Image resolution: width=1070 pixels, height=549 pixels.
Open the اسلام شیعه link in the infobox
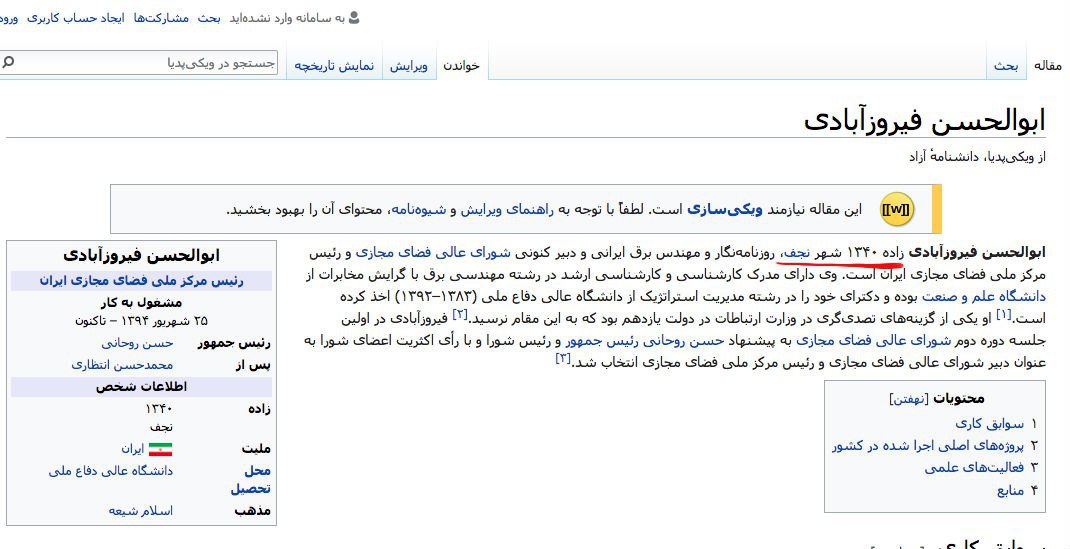(140, 510)
